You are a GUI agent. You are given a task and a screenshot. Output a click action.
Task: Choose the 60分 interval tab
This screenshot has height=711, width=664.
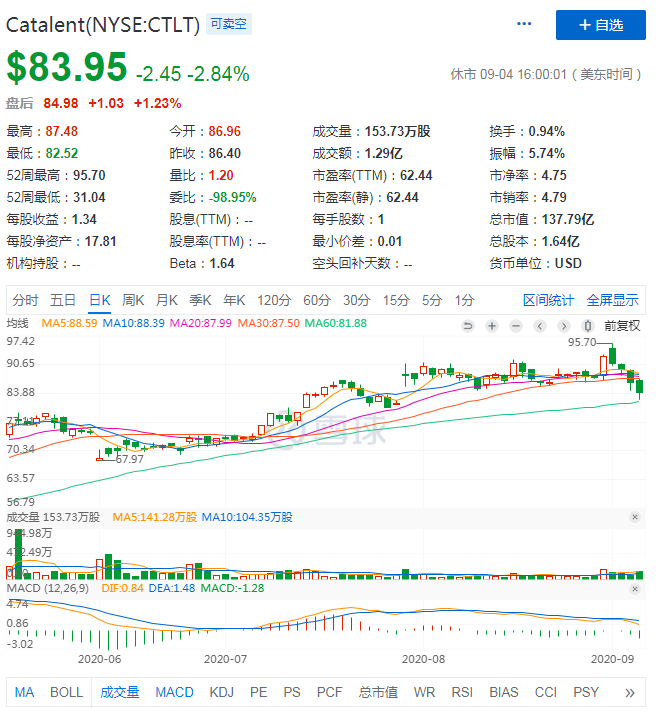317,300
